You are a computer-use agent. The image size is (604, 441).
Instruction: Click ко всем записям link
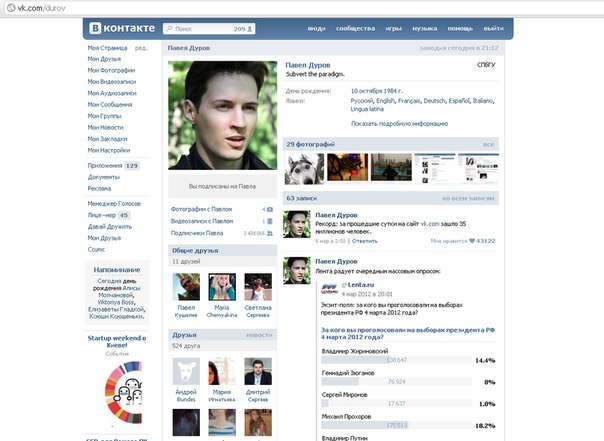pyautogui.click(x=468, y=198)
